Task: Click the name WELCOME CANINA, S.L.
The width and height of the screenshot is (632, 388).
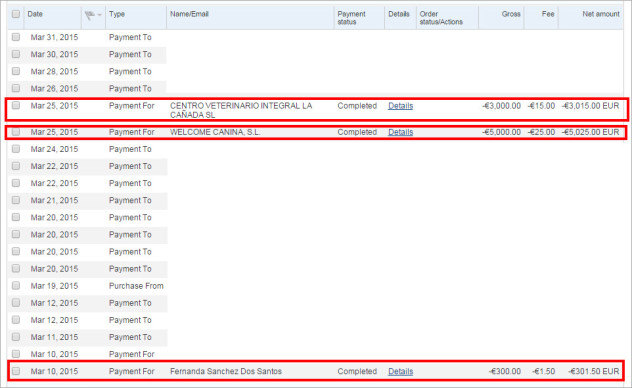Action: click(x=215, y=132)
